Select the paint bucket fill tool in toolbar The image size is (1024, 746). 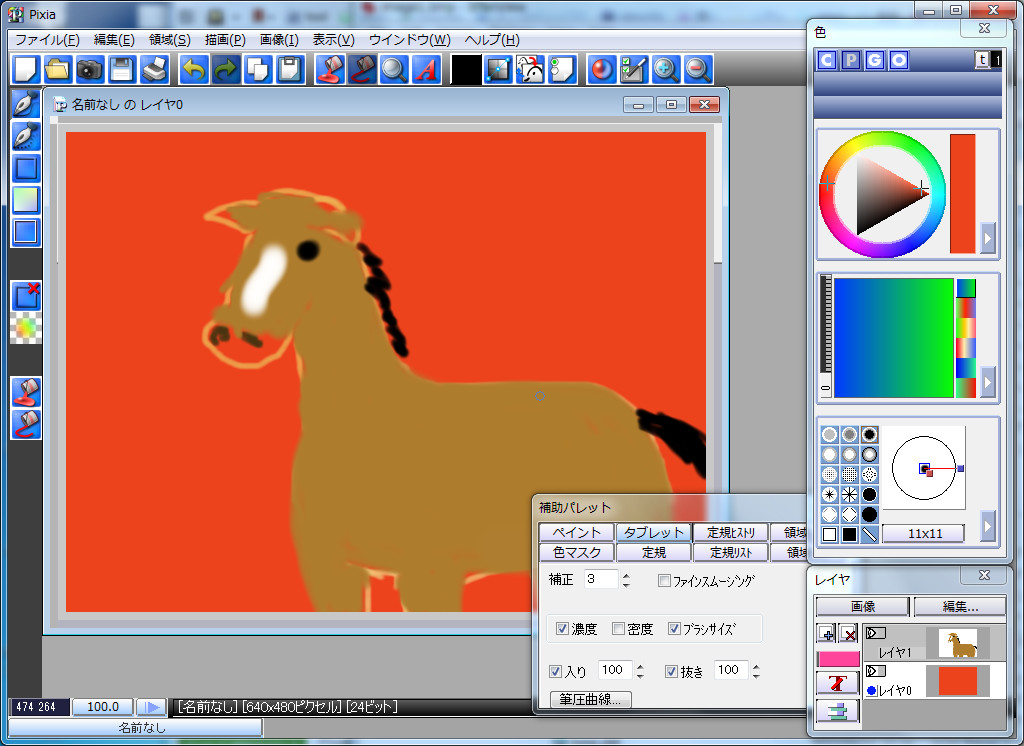tap(330, 69)
